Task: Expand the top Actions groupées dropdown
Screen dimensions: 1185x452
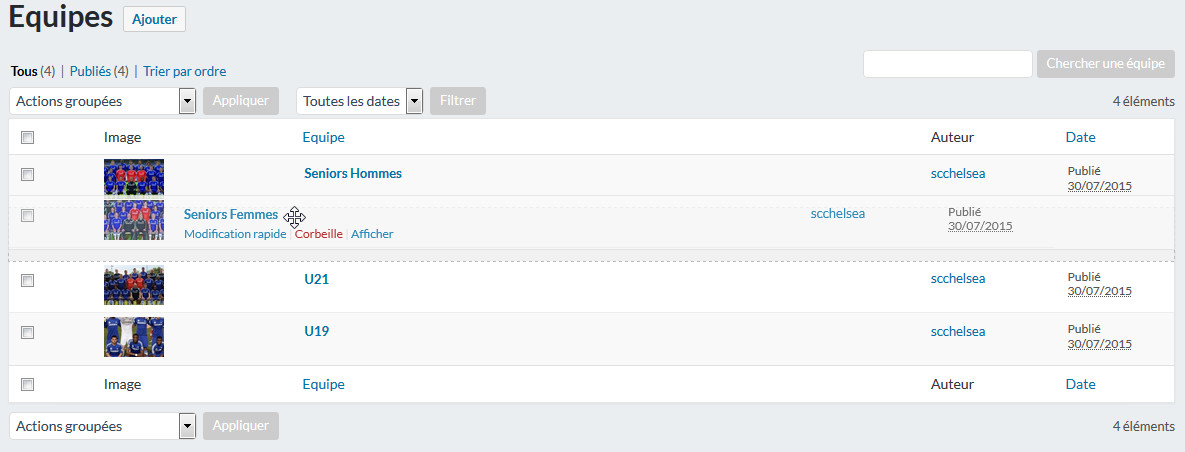Action: click(x=103, y=101)
